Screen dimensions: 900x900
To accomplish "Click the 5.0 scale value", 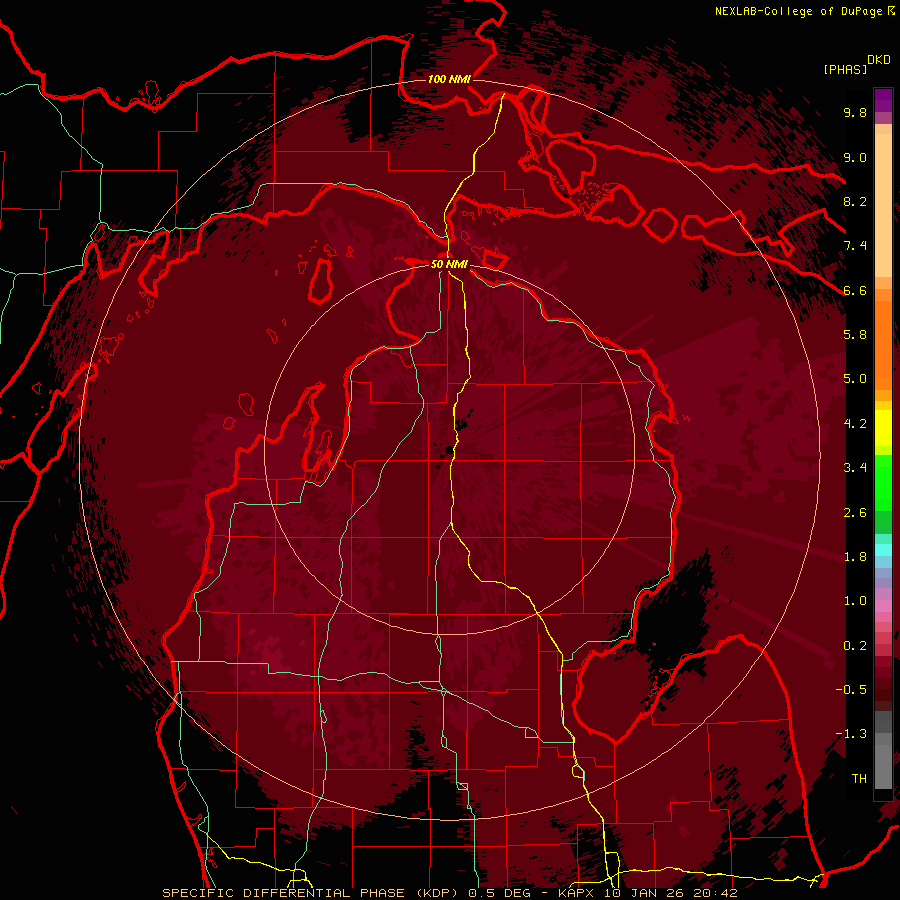I will tap(855, 379).
